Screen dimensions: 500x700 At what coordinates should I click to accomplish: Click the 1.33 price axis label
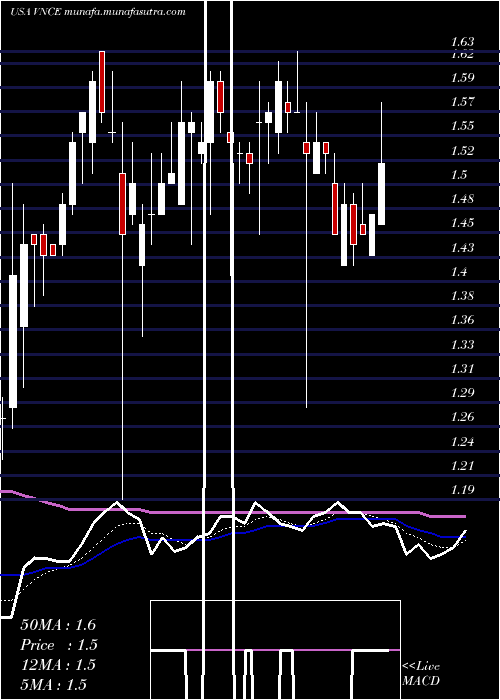[x=462, y=344]
